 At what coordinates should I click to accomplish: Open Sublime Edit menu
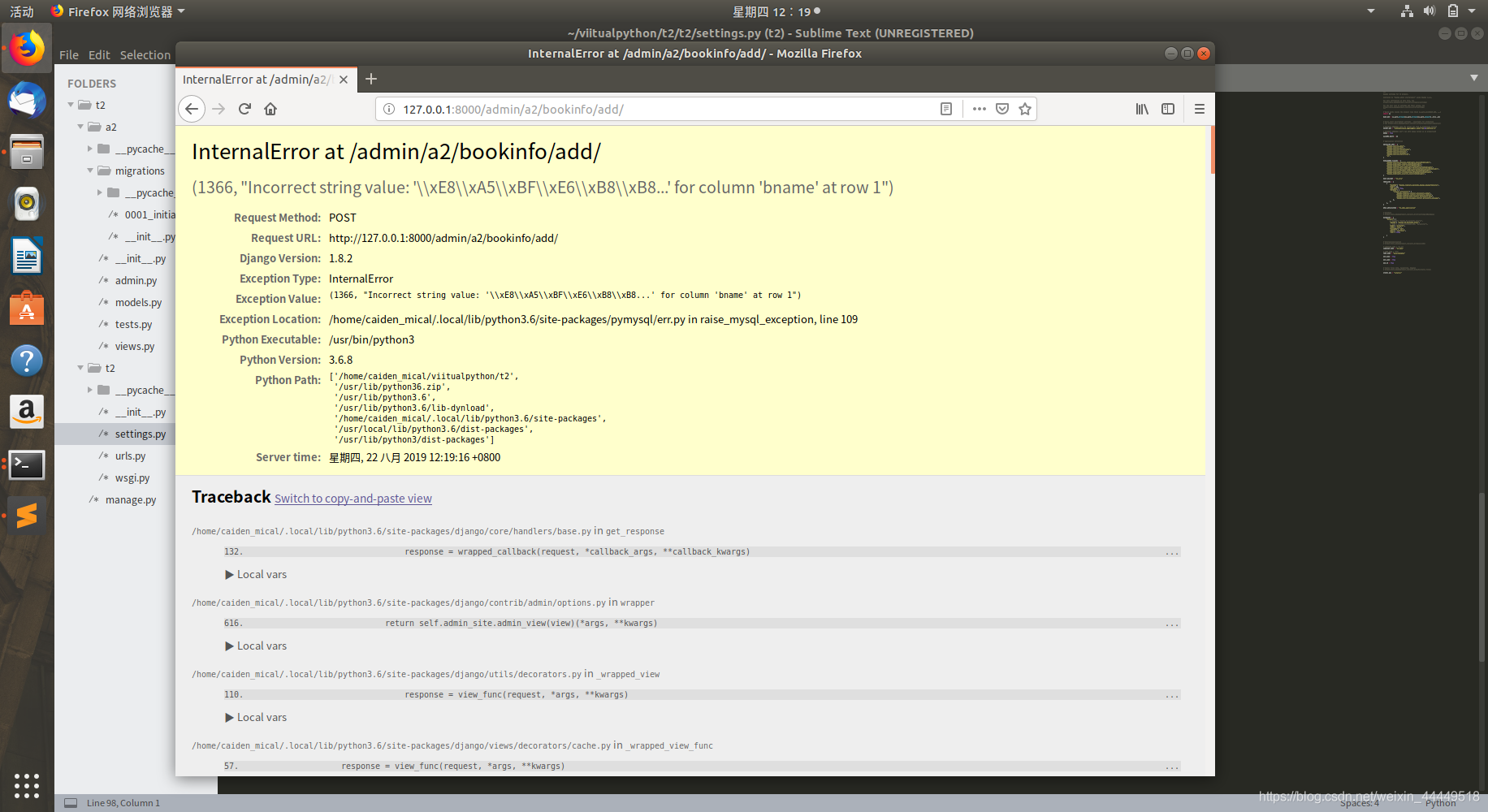click(99, 54)
